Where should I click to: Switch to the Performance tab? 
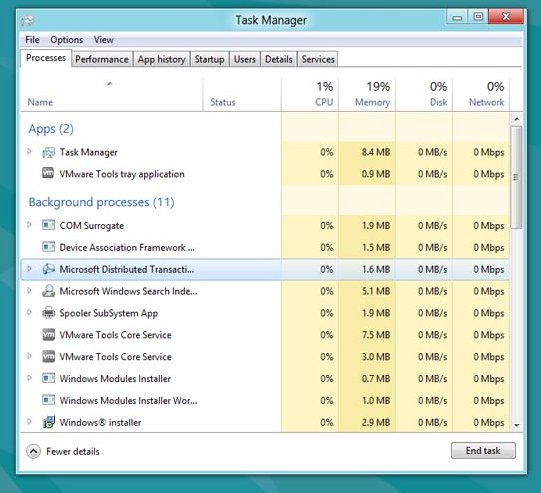102,59
